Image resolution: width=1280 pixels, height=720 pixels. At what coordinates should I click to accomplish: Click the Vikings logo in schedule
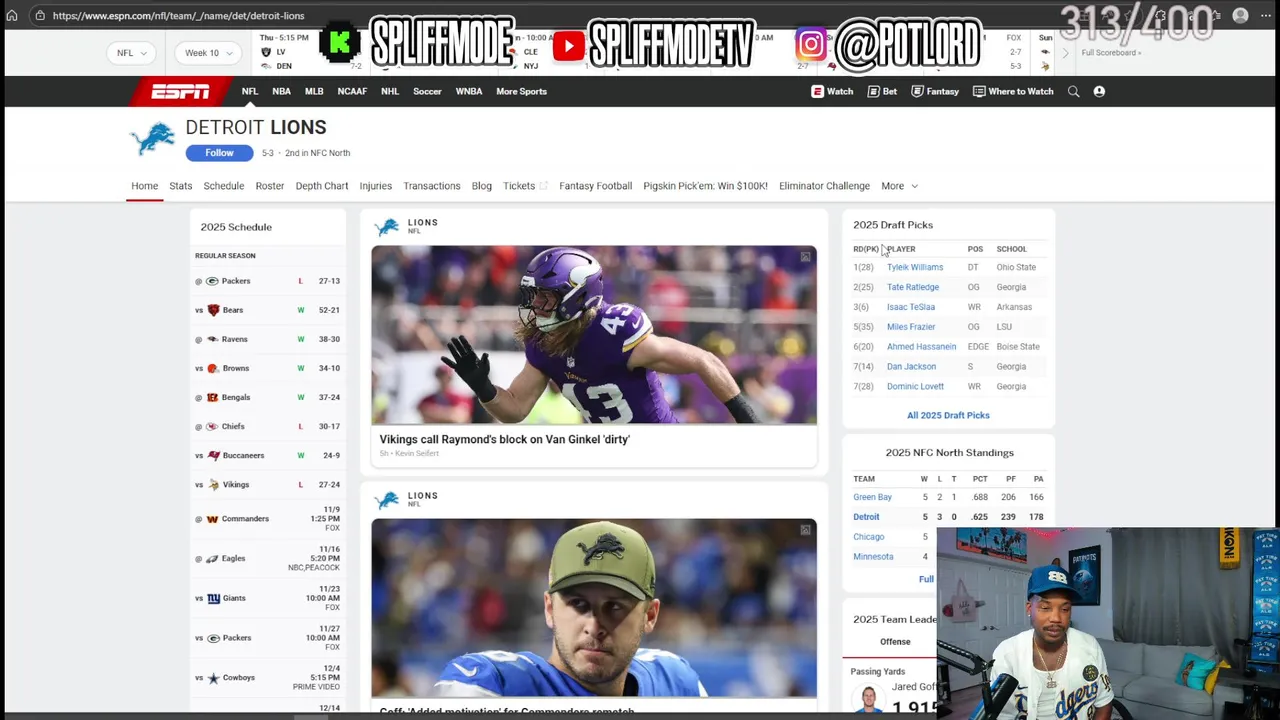(x=212, y=484)
